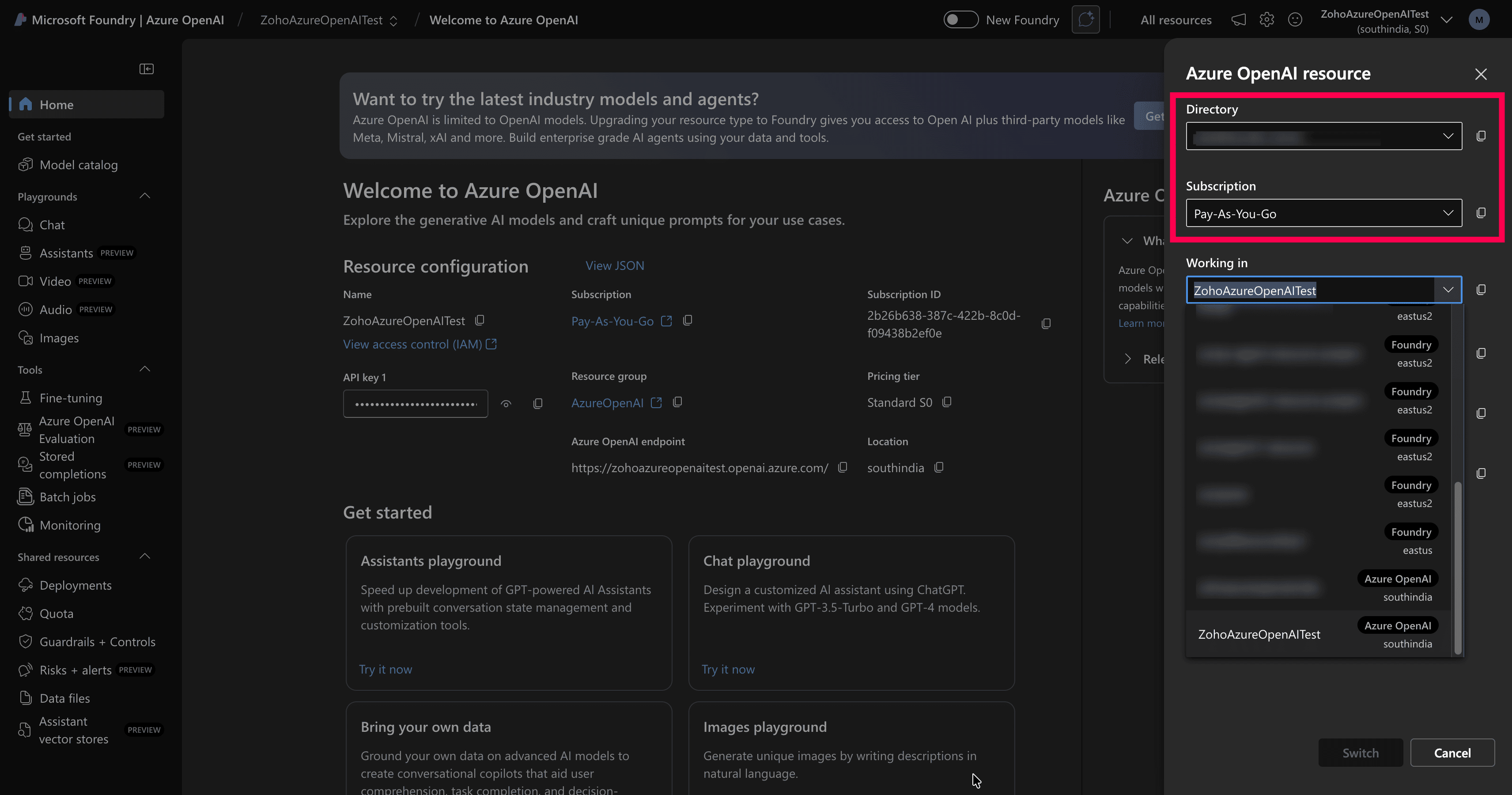This screenshot has height=795, width=1512.
Task: Click the Data files icon
Action: pyautogui.click(x=25, y=698)
